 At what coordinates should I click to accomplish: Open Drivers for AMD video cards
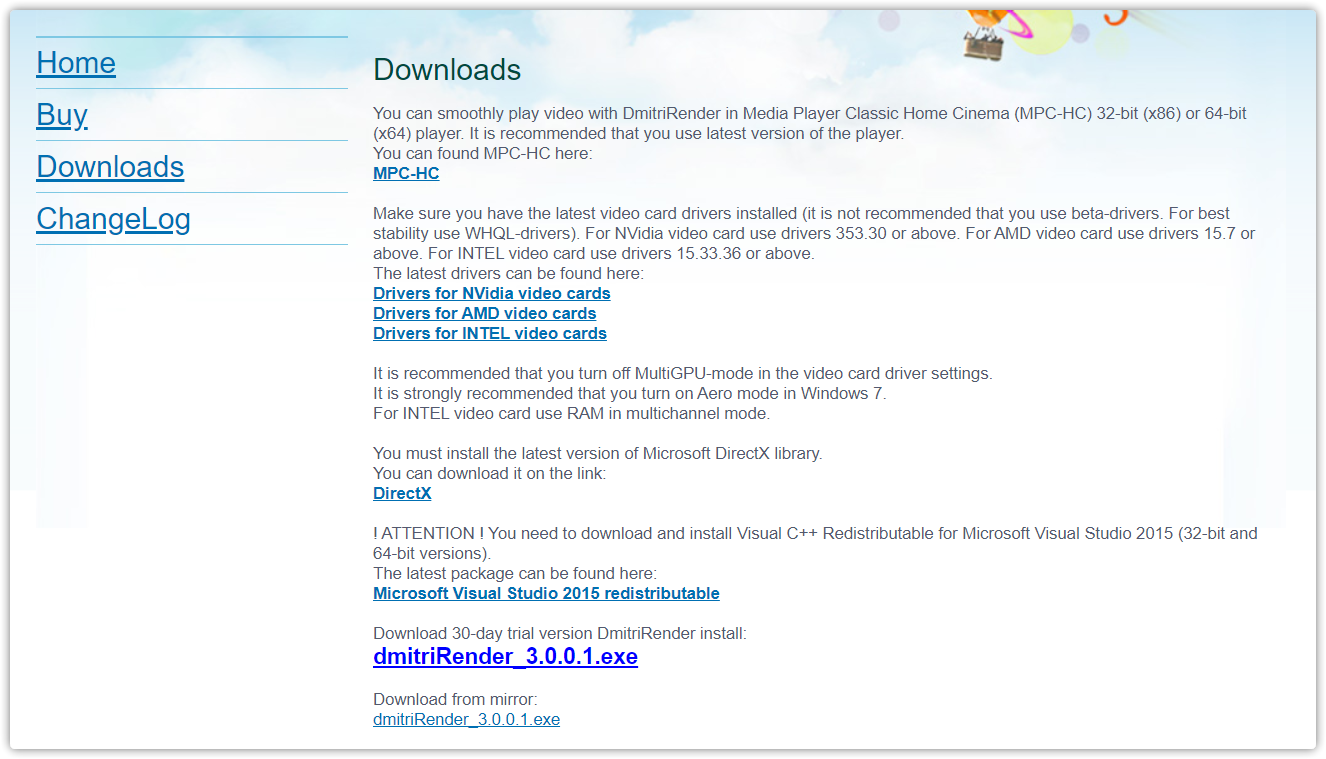click(485, 313)
